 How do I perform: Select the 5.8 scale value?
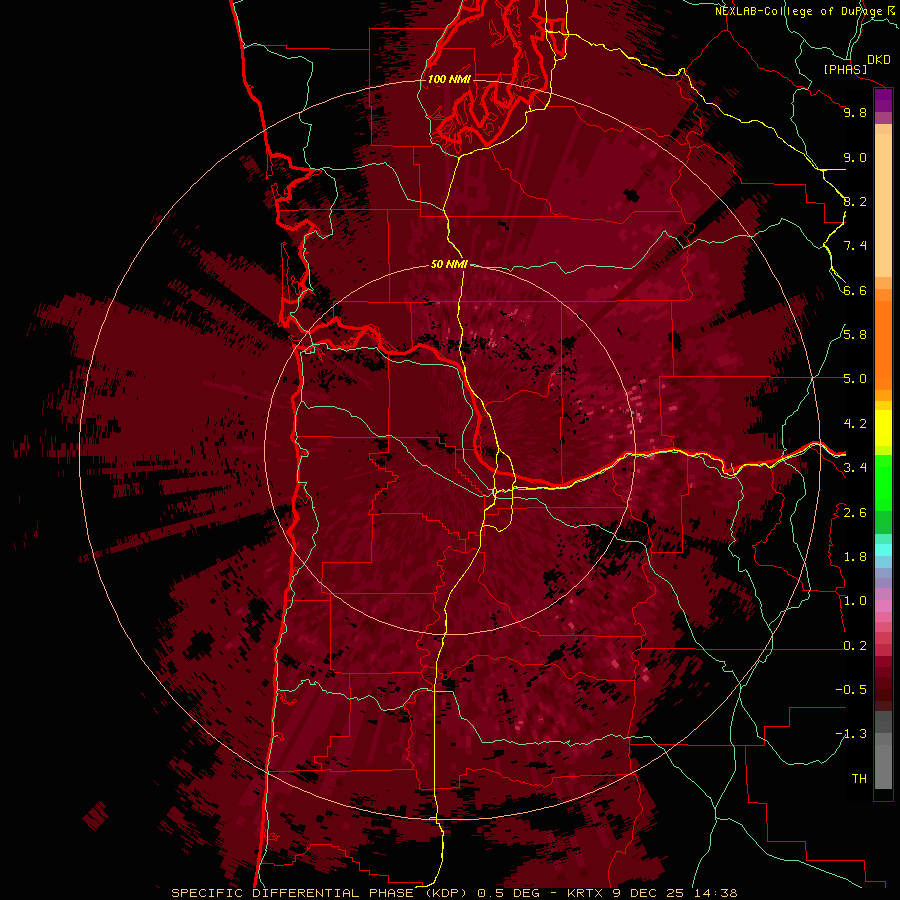tap(855, 335)
